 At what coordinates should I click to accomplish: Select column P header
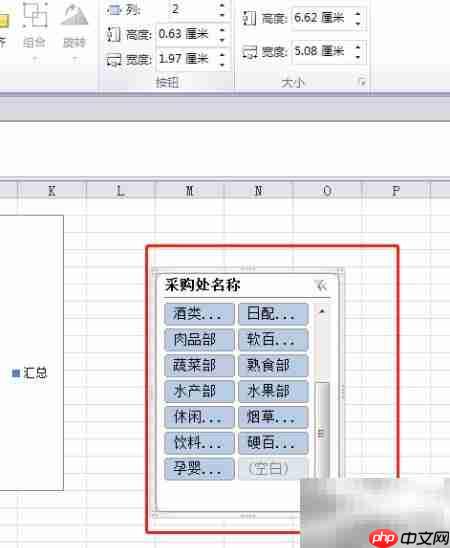click(396, 191)
